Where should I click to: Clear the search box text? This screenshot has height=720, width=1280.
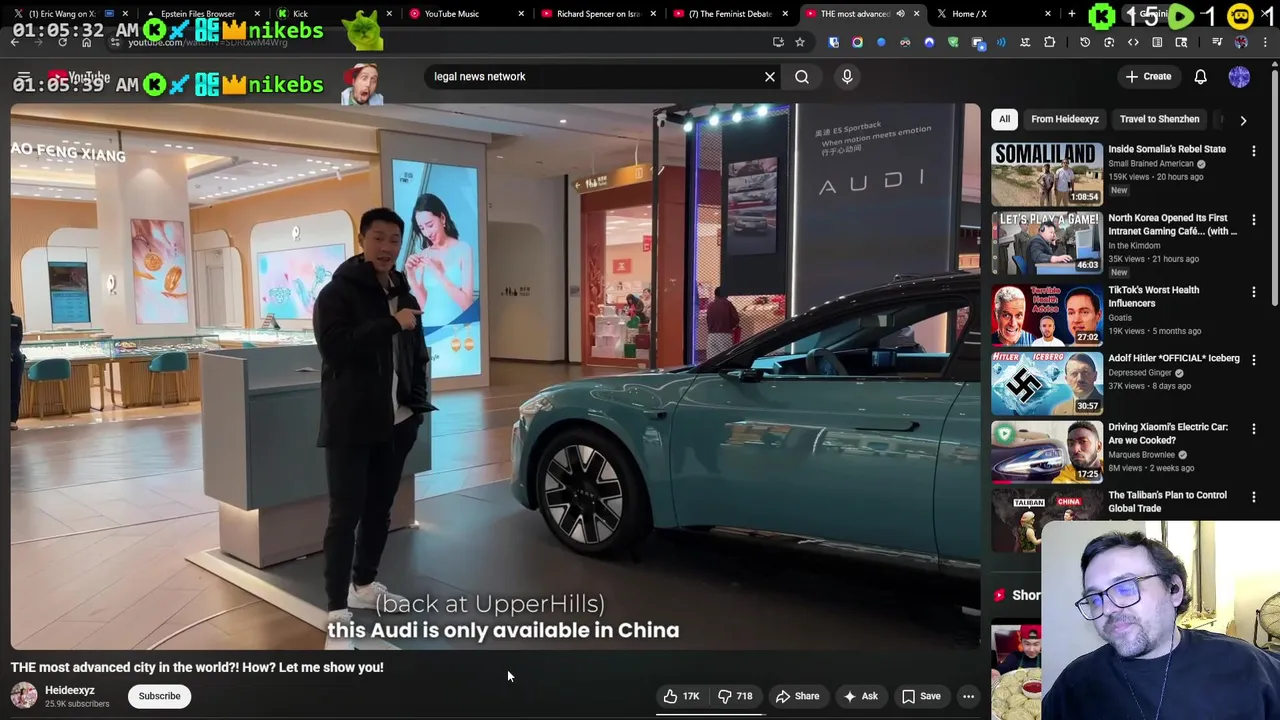tap(770, 76)
